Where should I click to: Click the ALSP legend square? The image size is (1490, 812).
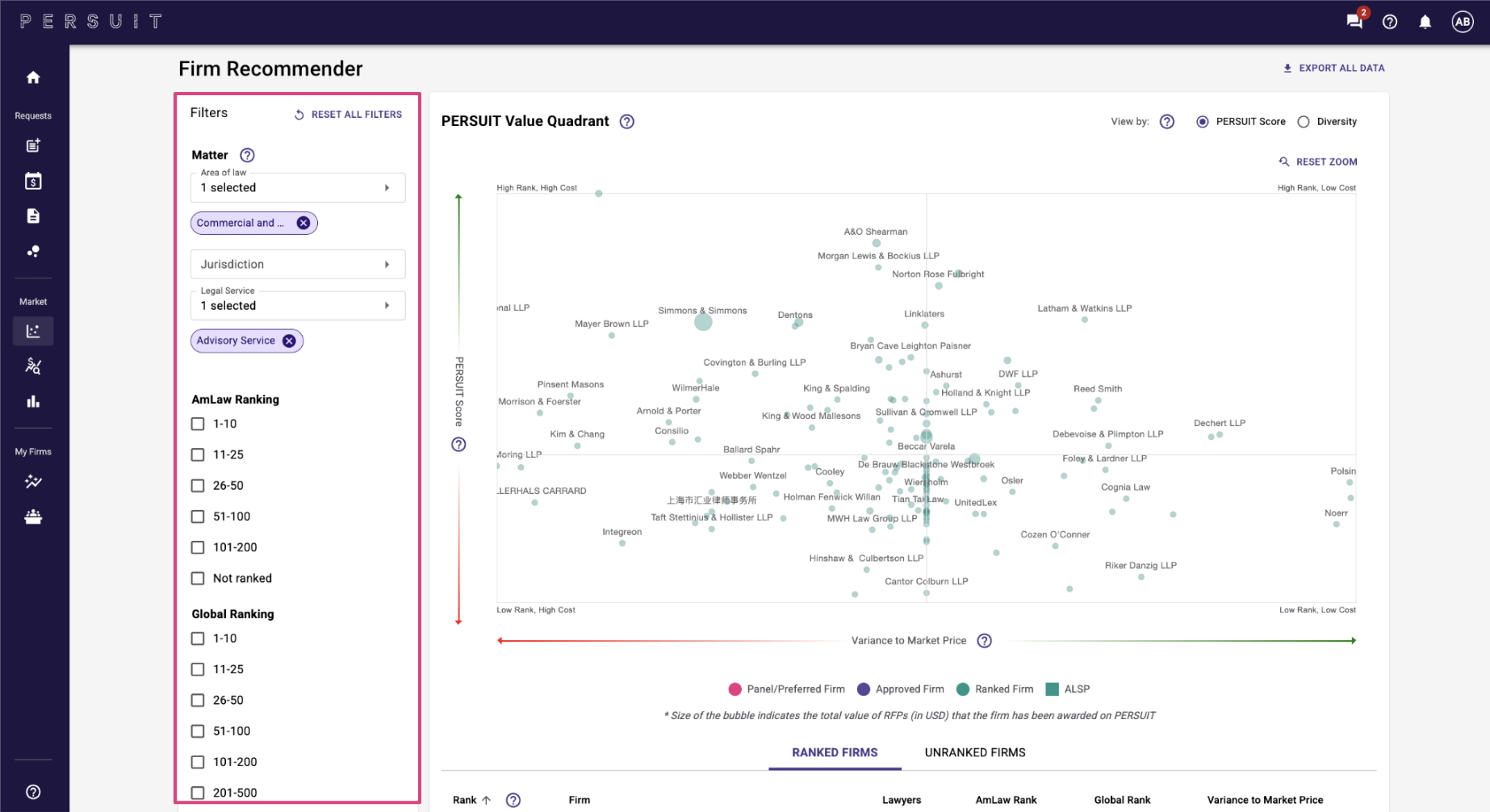[x=1052, y=689]
